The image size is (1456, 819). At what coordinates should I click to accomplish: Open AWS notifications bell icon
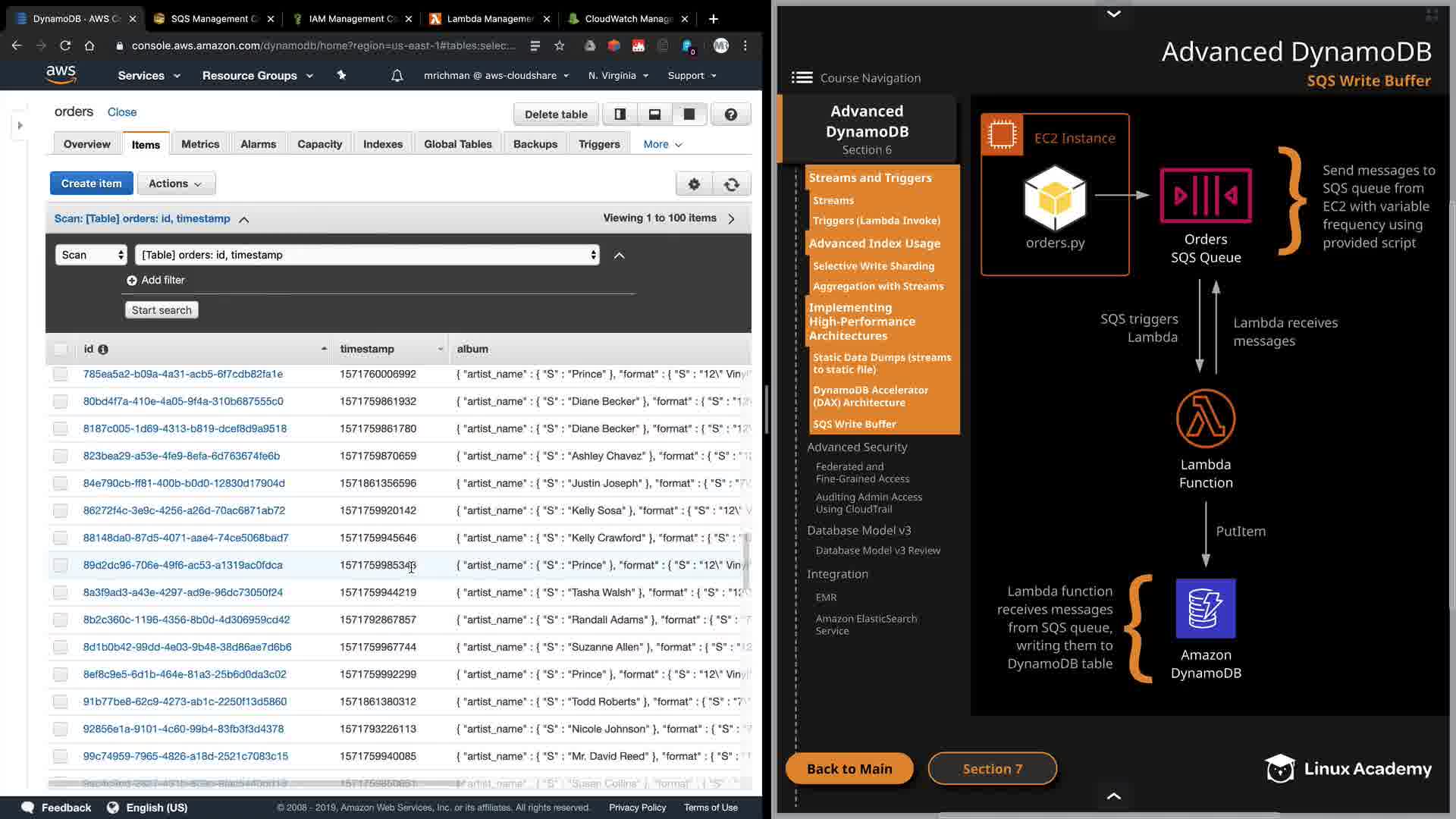click(x=397, y=76)
